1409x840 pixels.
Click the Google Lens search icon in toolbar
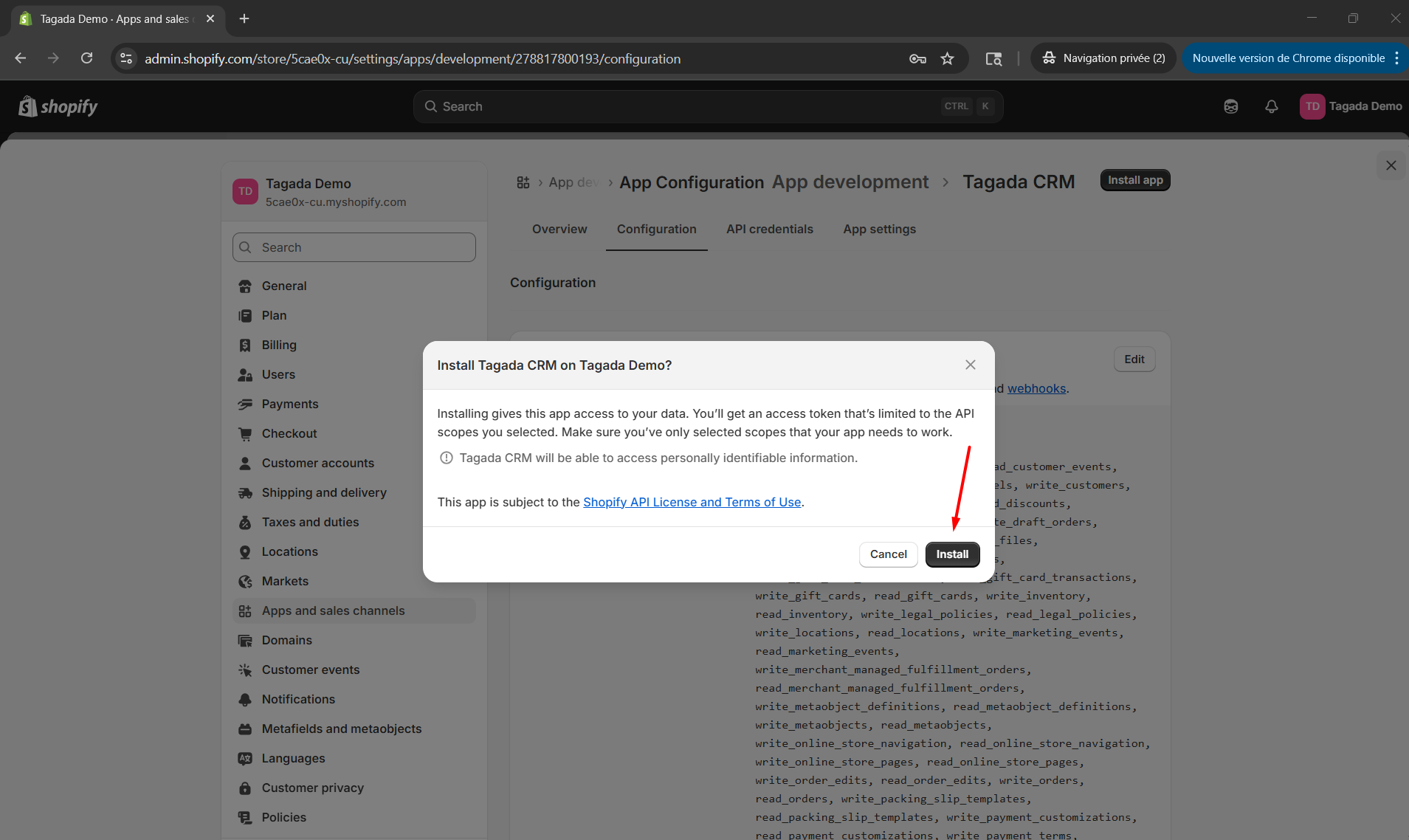[x=993, y=58]
